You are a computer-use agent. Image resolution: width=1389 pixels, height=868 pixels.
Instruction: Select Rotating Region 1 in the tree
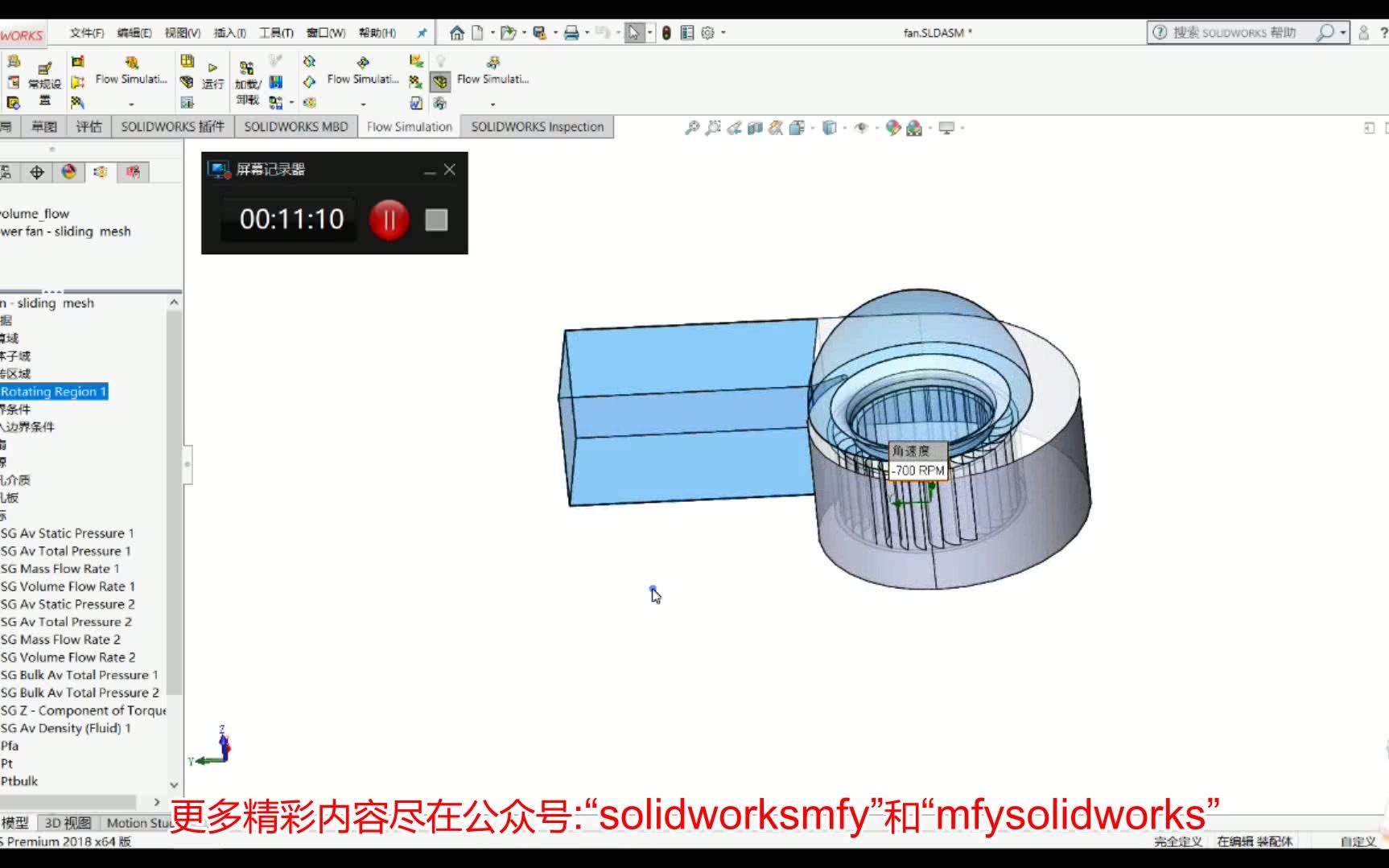(x=53, y=392)
